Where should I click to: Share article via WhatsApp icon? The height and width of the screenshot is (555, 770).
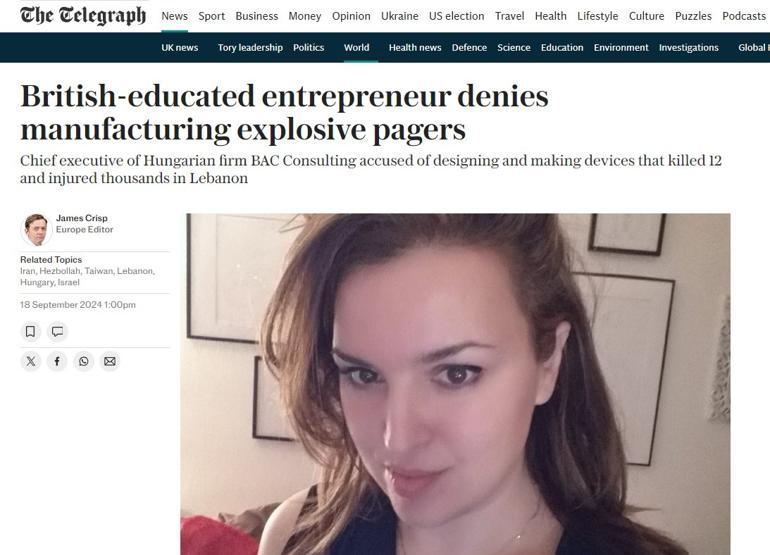(x=83, y=361)
